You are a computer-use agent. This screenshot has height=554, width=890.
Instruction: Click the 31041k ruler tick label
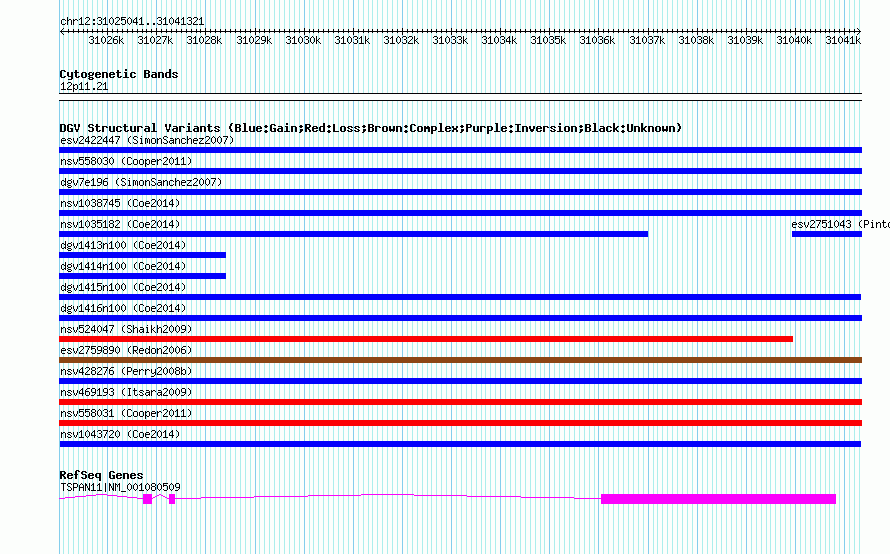[x=843, y=40]
